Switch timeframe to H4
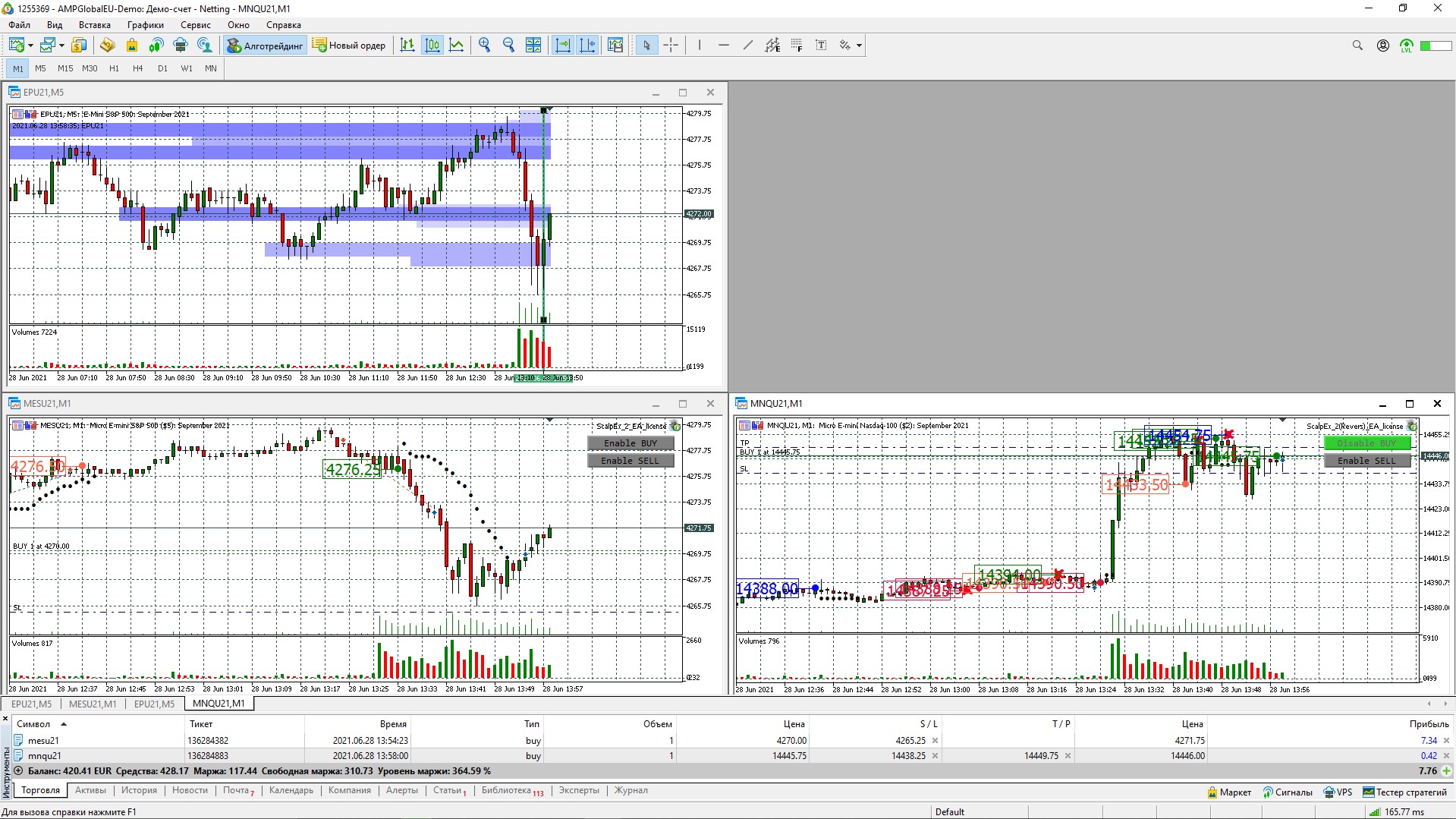Image resolution: width=1456 pixels, height=819 pixels. click(138, 68)
